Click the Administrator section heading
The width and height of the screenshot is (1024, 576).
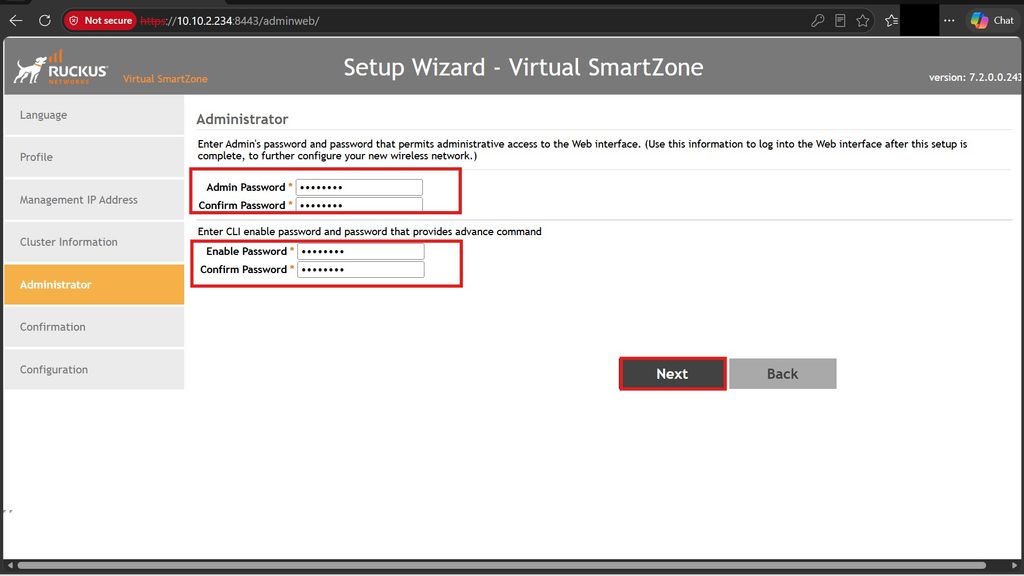242,120
